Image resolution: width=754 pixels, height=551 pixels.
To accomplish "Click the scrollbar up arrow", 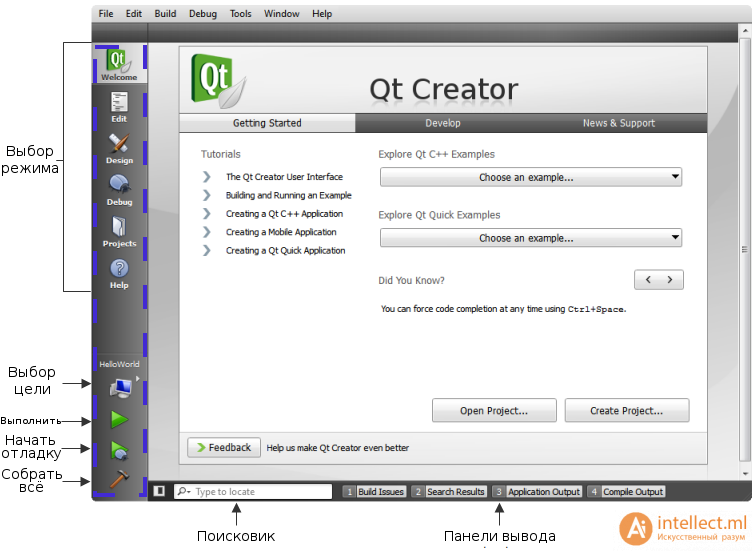I will point(745,31).
